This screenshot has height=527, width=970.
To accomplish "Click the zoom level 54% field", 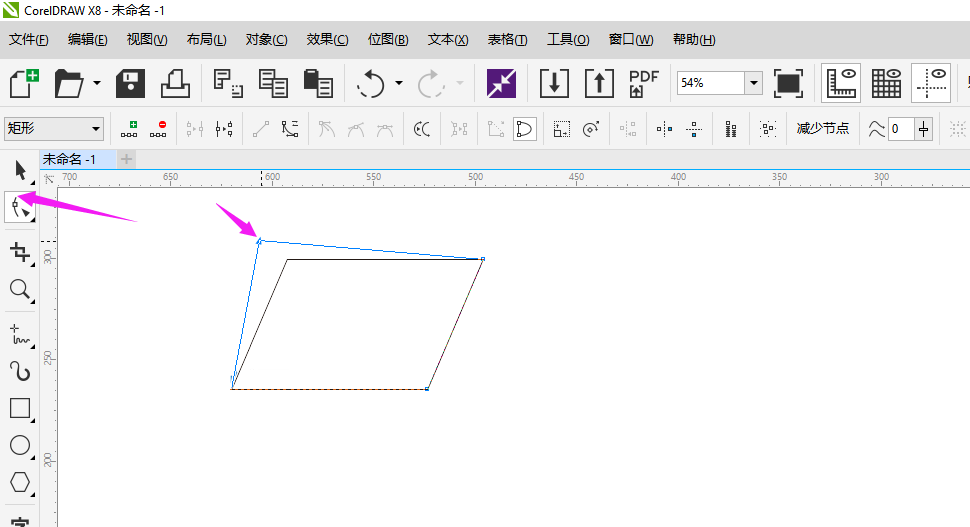I will click(710, 83).
